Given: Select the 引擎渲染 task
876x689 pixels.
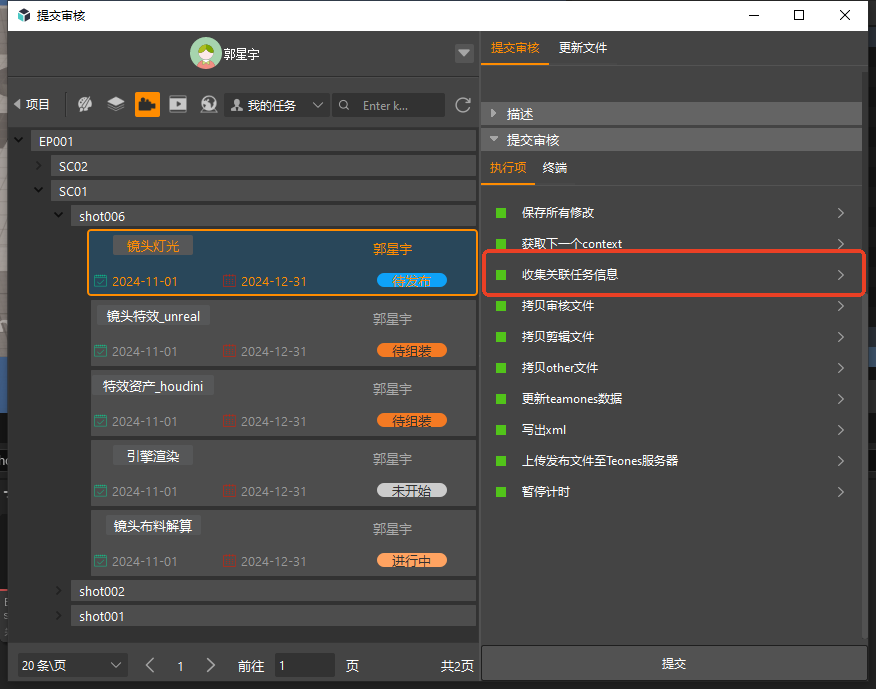Looking at the screenshot, I should pyautogui.click(x=283, y=473).
